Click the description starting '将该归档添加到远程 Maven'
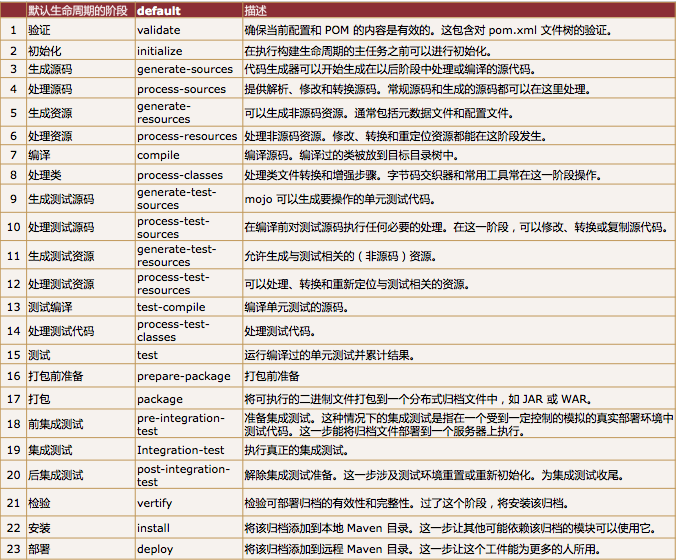Image resolution: width=676 pixels, height=560 pixels. point(422,549)
